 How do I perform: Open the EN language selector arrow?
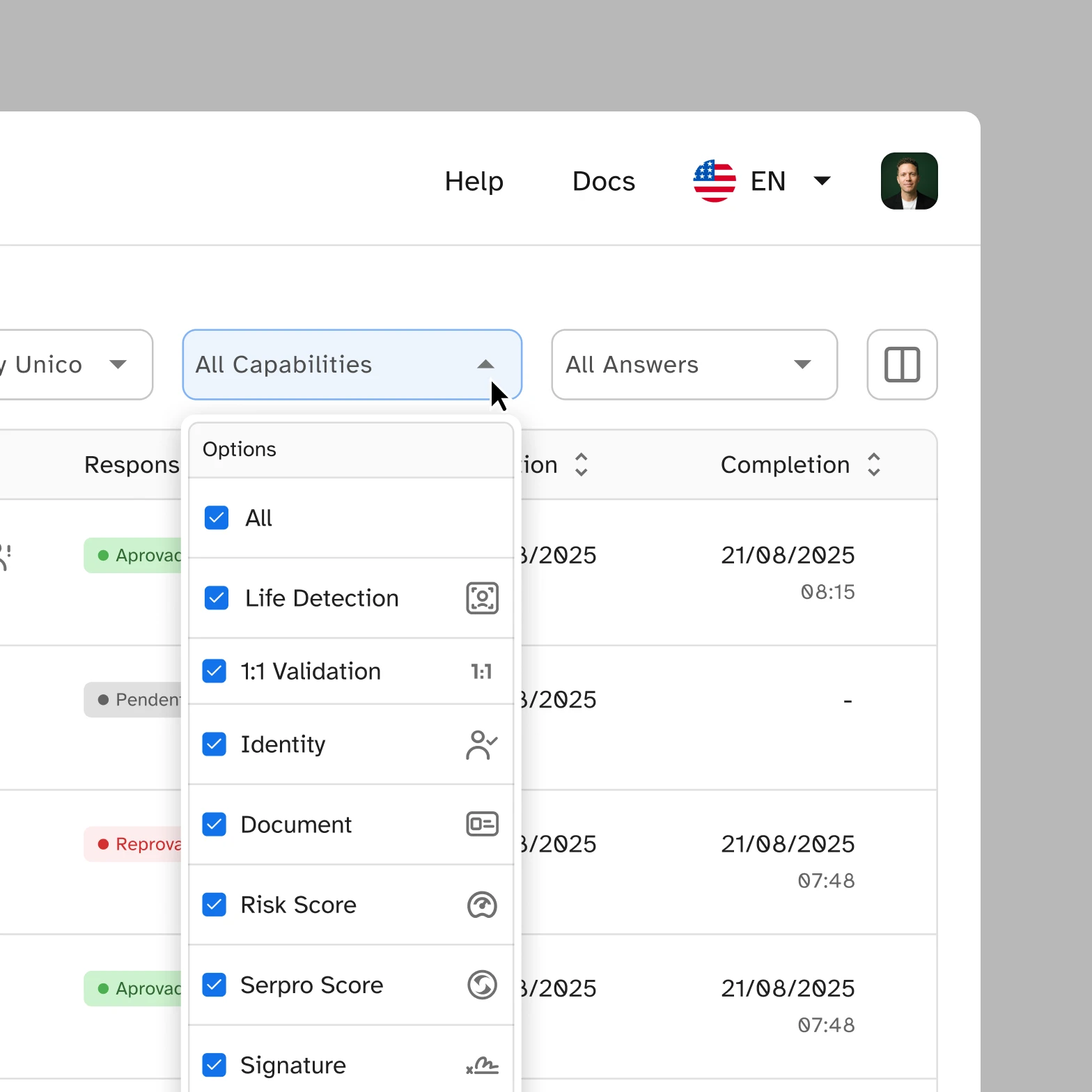click(x=822, y=181)
